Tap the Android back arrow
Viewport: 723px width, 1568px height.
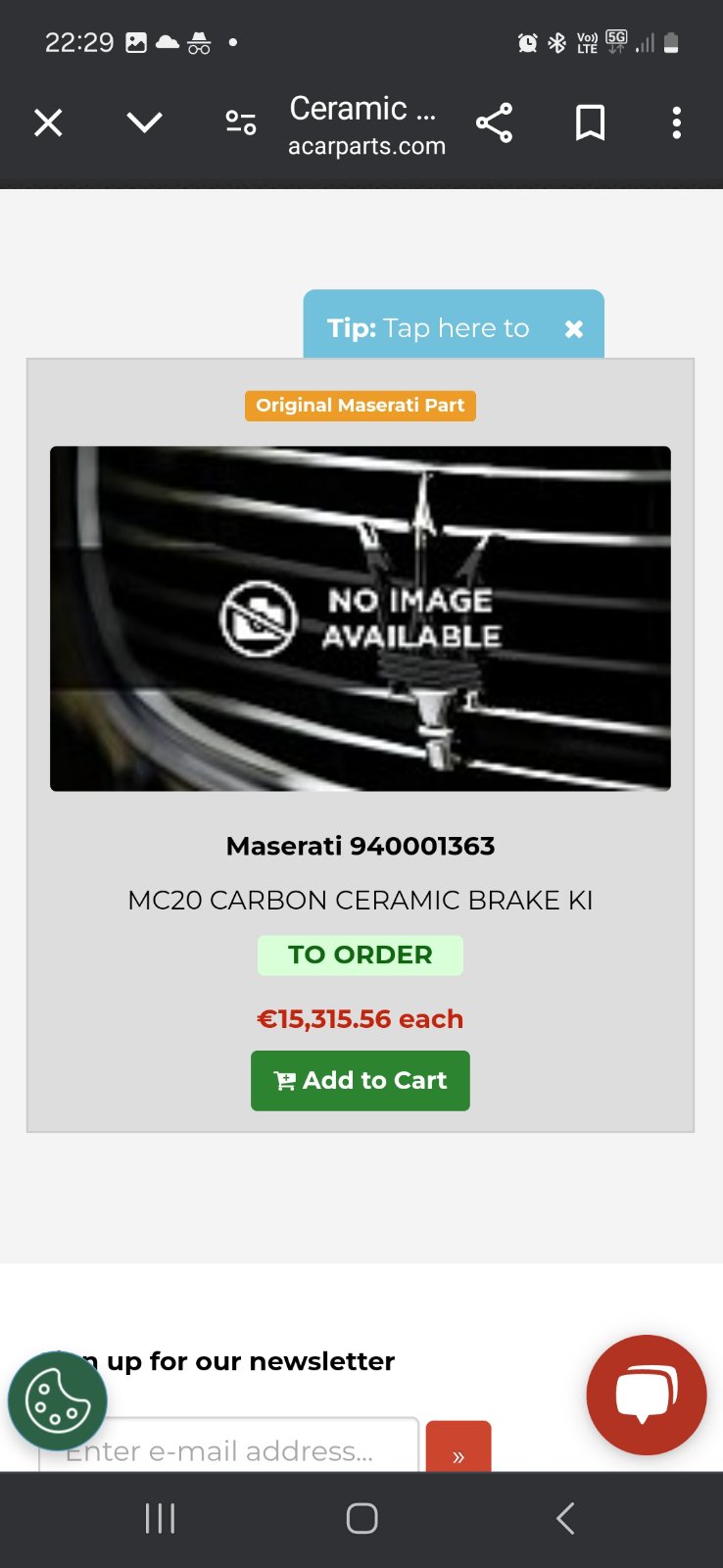click(x=564, y=1518)
